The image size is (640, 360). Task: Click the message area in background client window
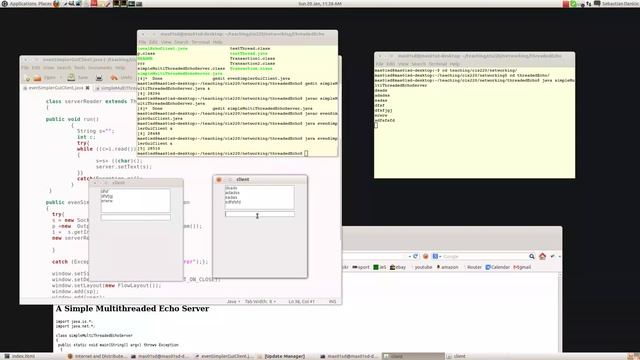tap(136, 200)
